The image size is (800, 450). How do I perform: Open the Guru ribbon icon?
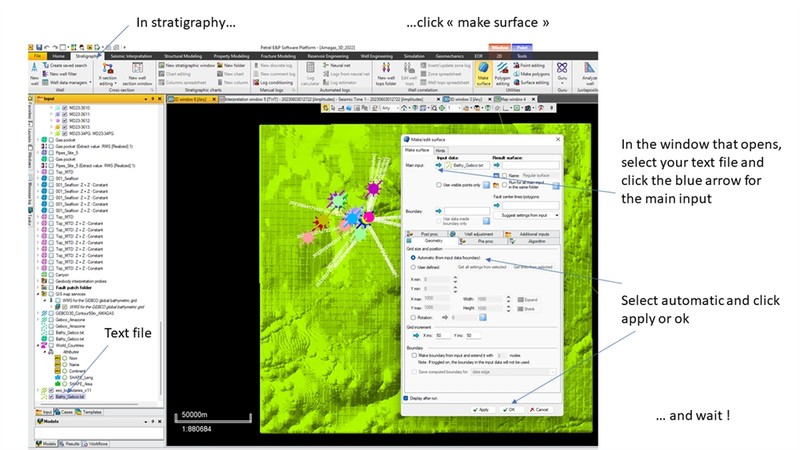[562, 71]
